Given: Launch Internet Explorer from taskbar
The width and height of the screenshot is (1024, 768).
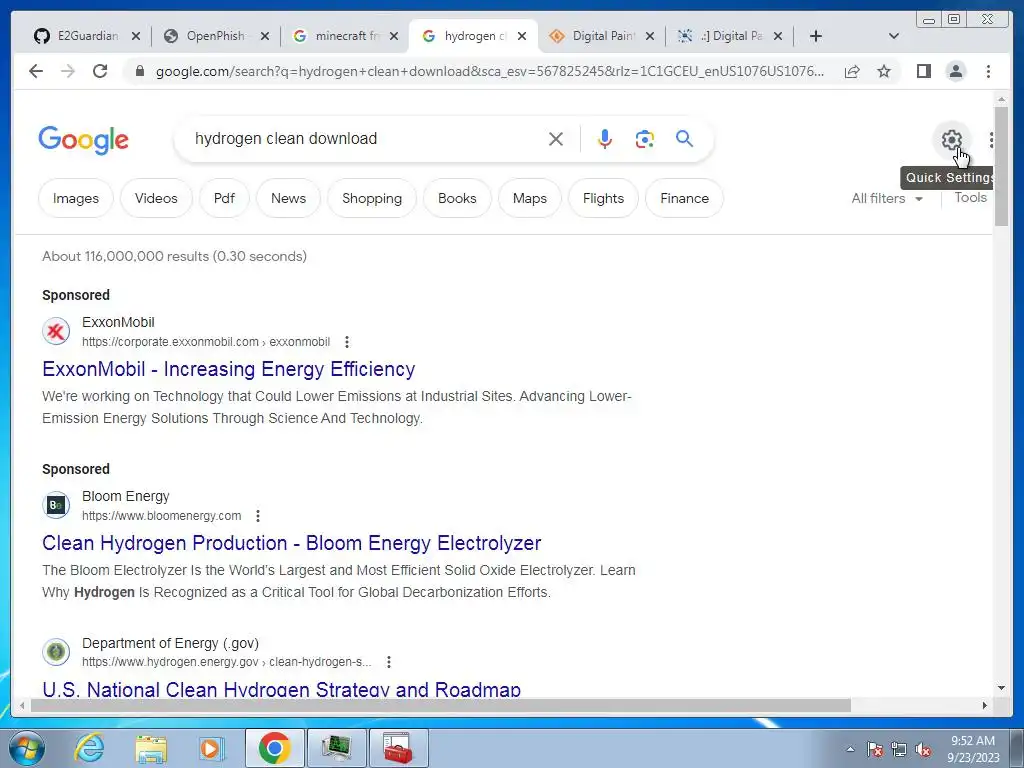Looking at the screenshot, I should click(89, 748).
